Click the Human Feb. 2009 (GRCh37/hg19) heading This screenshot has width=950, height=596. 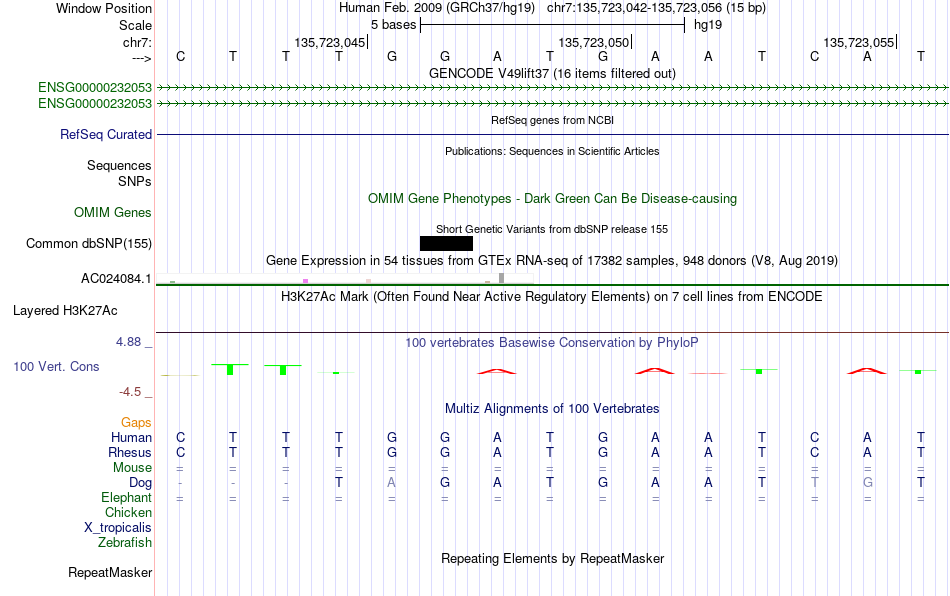point(437,8)
